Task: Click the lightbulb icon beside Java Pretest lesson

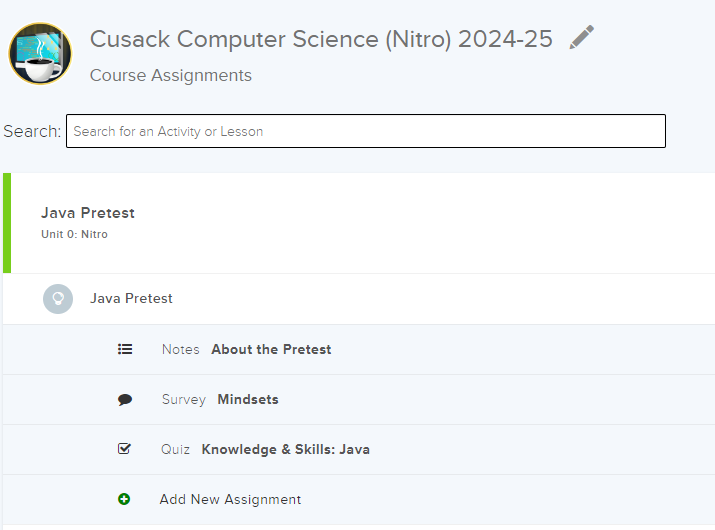Action: pyautogui.click(x=58, y=299)
